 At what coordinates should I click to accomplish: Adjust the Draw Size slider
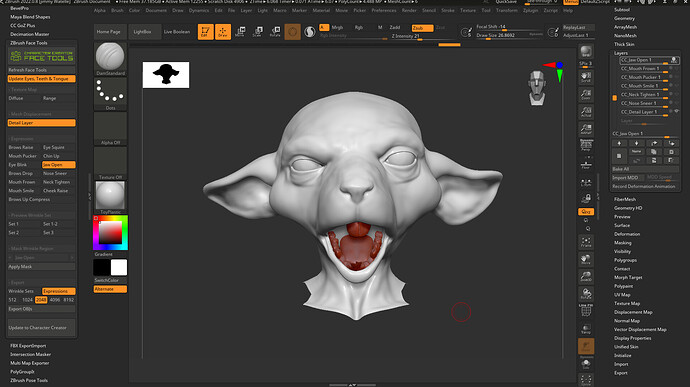point(510,35)
